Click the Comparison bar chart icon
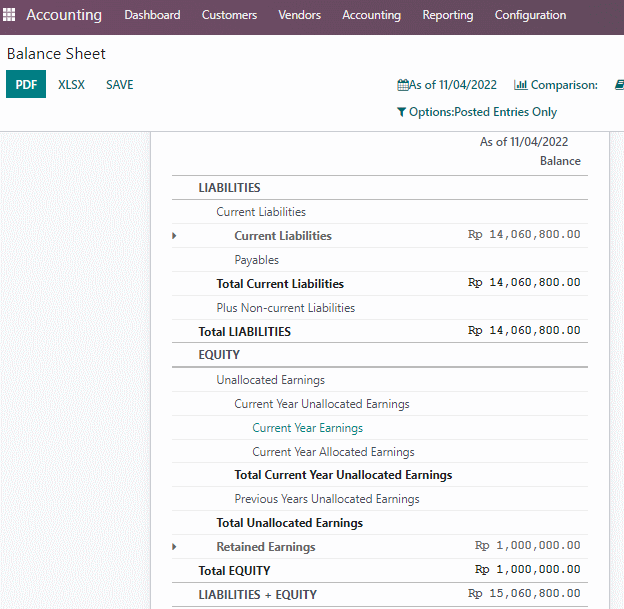Image resolution: width=624 pixels, height=609 pixels. 521,85
